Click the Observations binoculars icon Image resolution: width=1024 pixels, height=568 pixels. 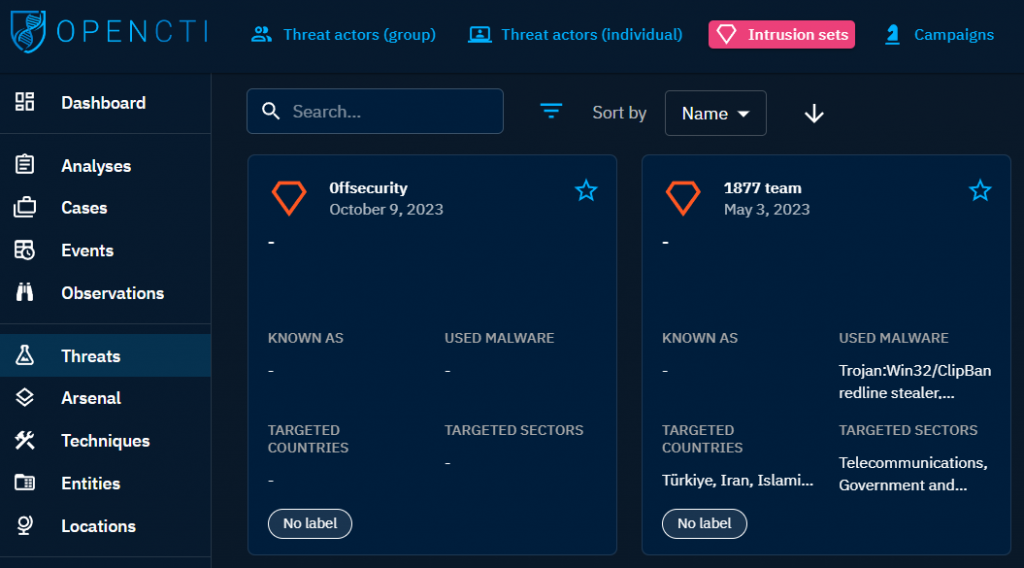coord(25,292)
